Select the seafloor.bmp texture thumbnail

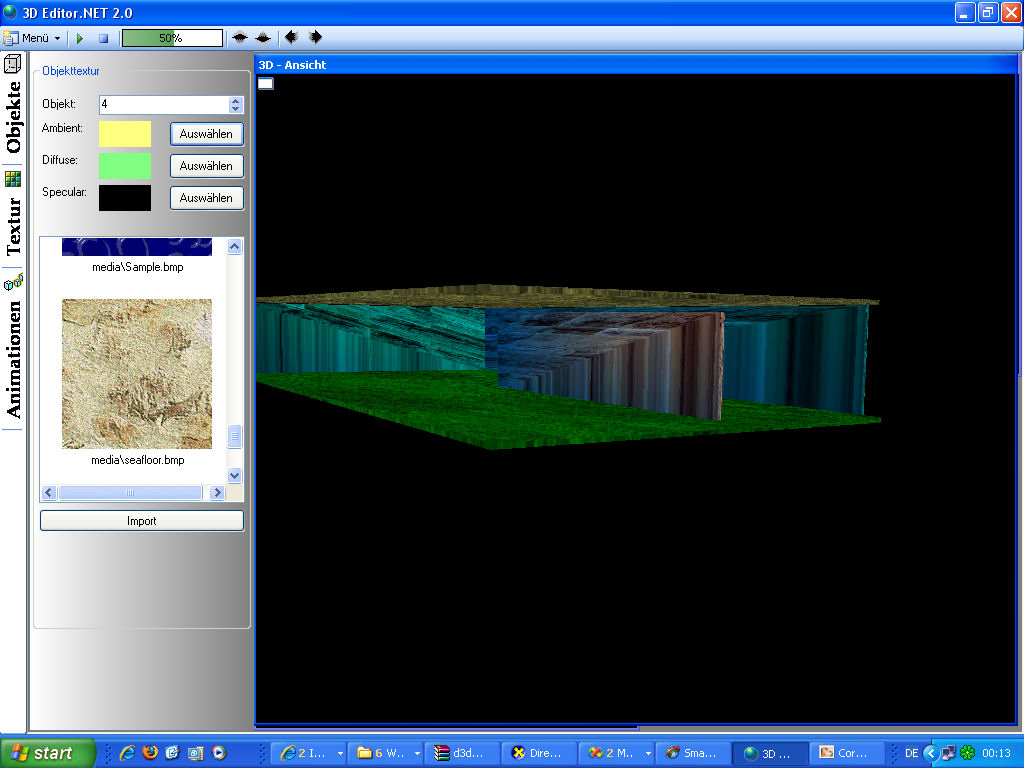tap(137, 373)
